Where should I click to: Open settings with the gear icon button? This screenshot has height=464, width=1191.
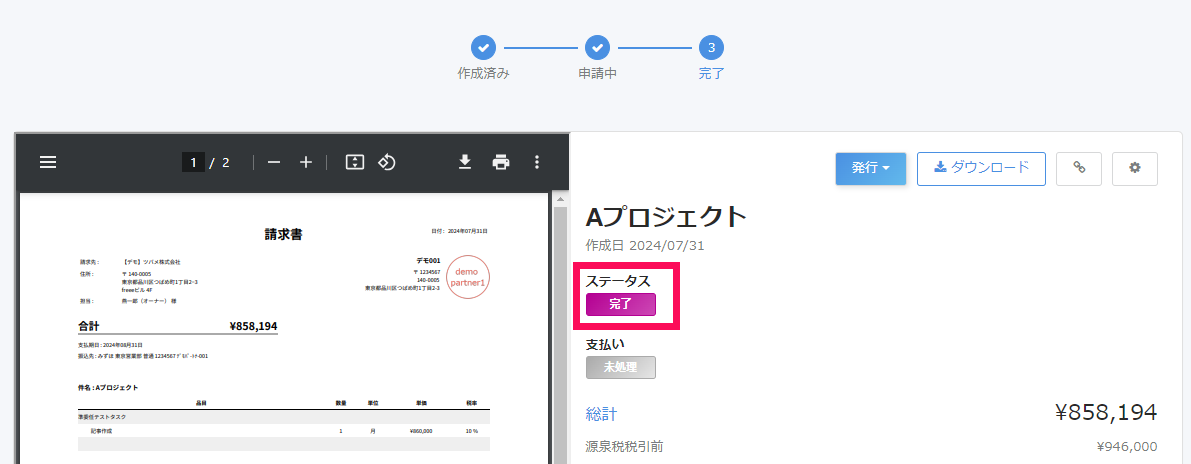1135,169
